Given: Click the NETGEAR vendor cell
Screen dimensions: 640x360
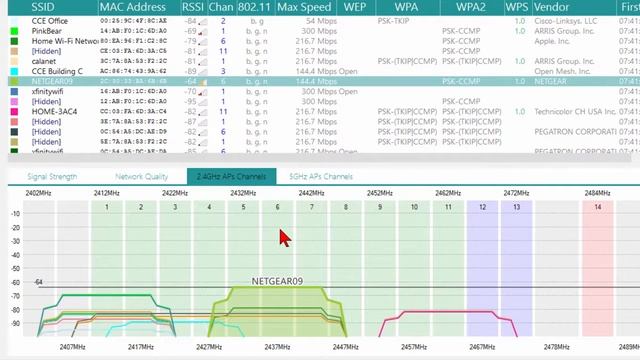Looking at the screenshot, I should (x=550, y=81).
